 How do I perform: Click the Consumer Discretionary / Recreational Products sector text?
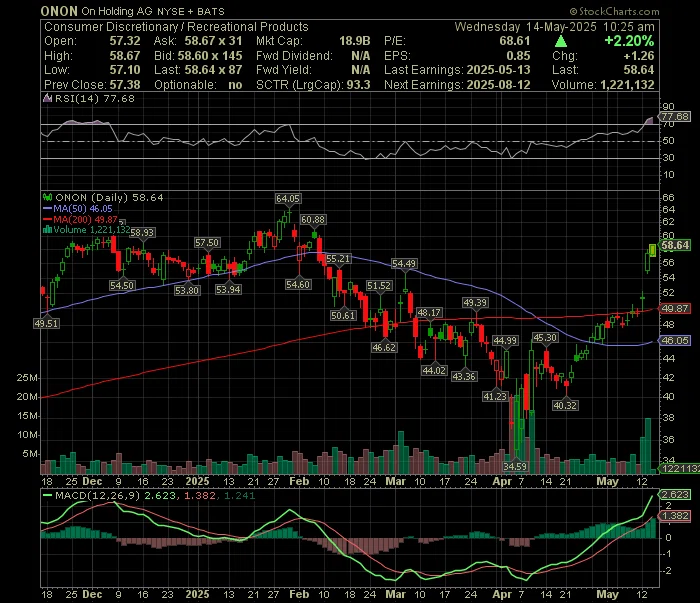[x=176, y=27]
